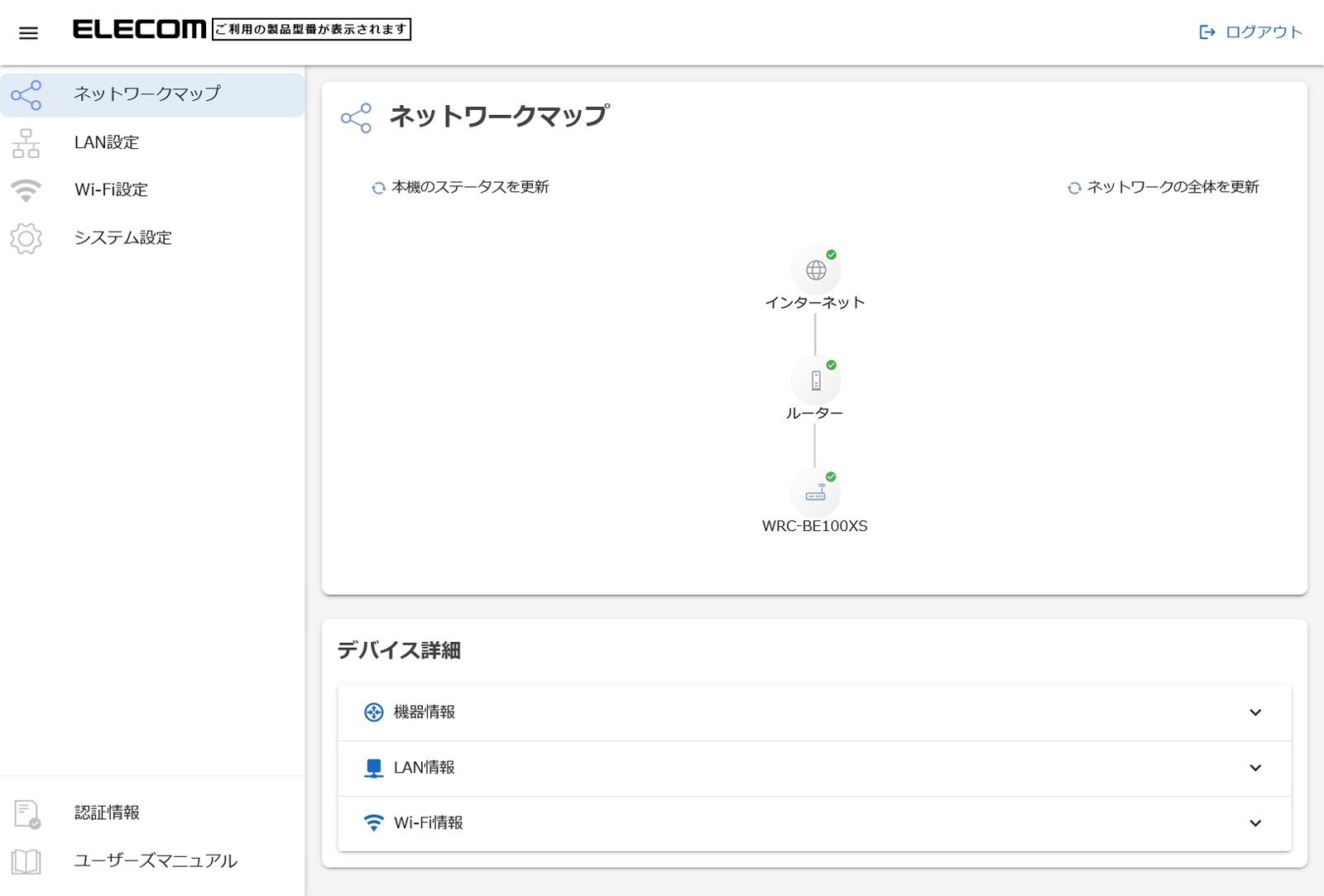Click the ログアウト link
Screen dimensions: 1324x896
point(1264,32)
